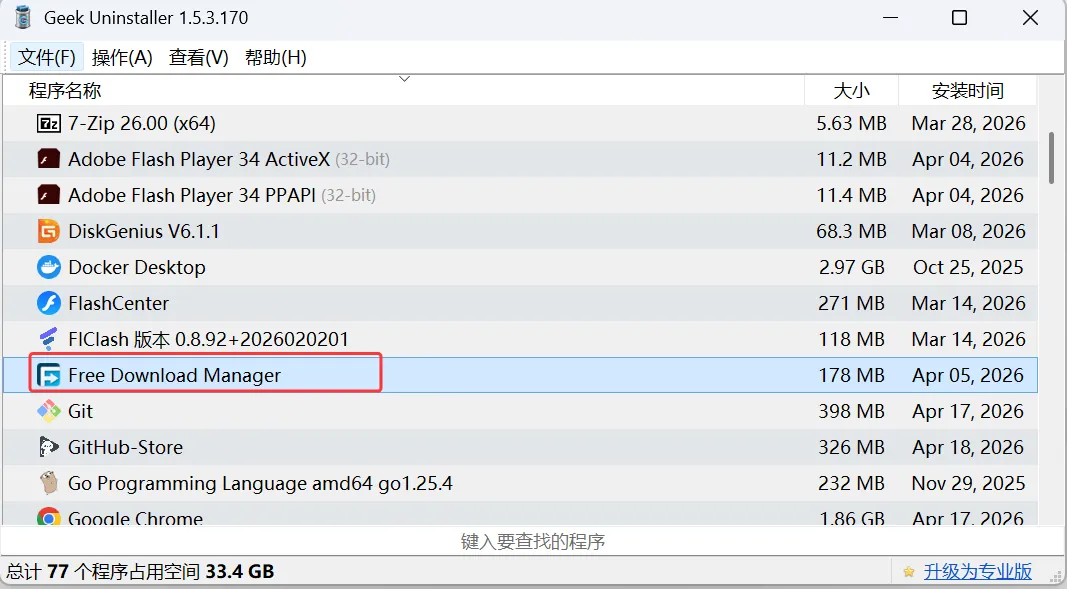The width and height of the screenshot is (1067, 589).
Task: Sort by 安装时间 column header
Action: tap(968, 90)
